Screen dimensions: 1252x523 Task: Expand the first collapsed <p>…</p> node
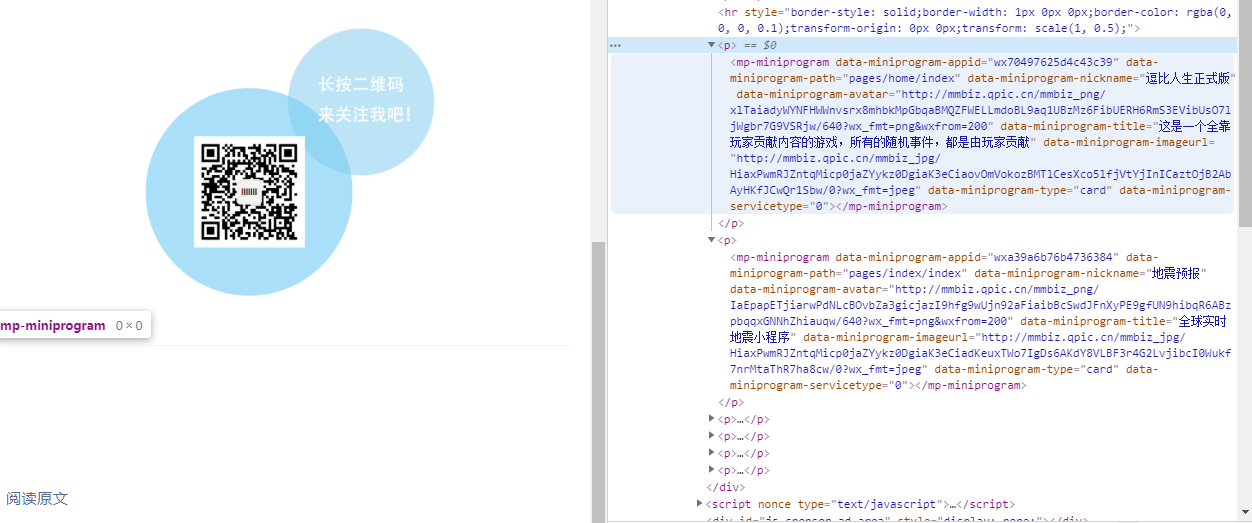(712, 419)
